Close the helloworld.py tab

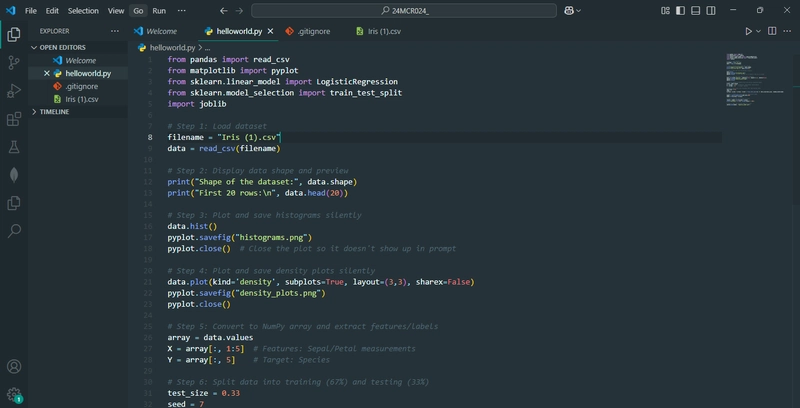pyautogui.click(x=270, y=31)
